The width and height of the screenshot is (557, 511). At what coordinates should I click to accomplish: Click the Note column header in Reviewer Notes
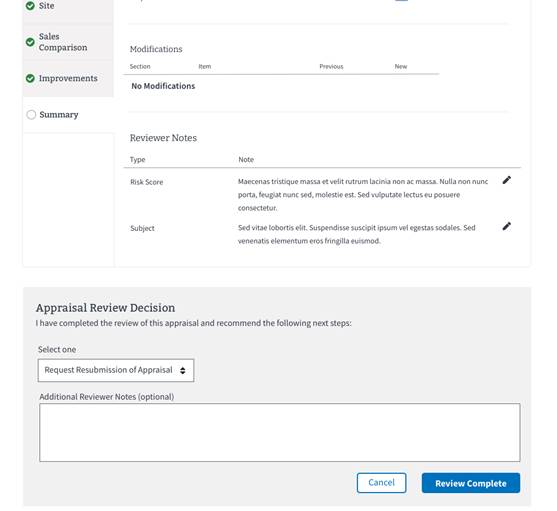(246, 159)
